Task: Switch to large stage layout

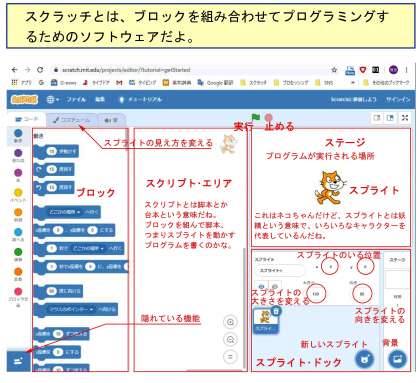Action: click(x=390, y=118)
